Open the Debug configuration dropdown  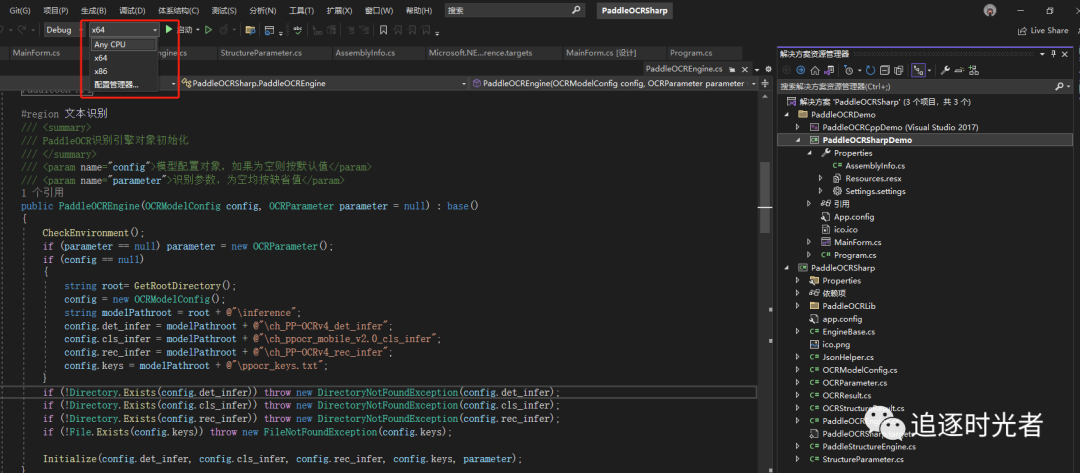click(63, 30)
